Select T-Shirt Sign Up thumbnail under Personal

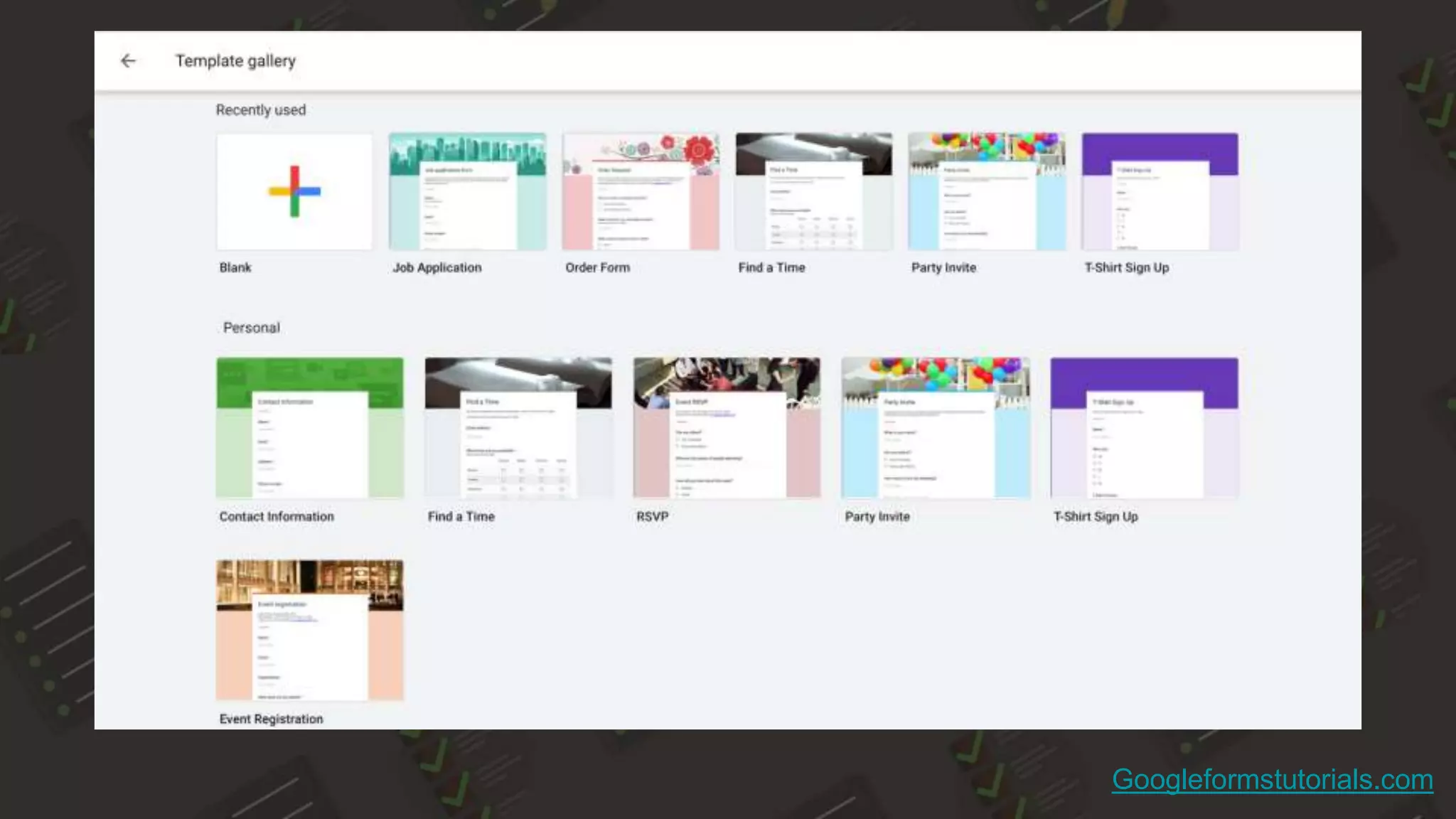pyautogui.click(x=1144, y=427)
